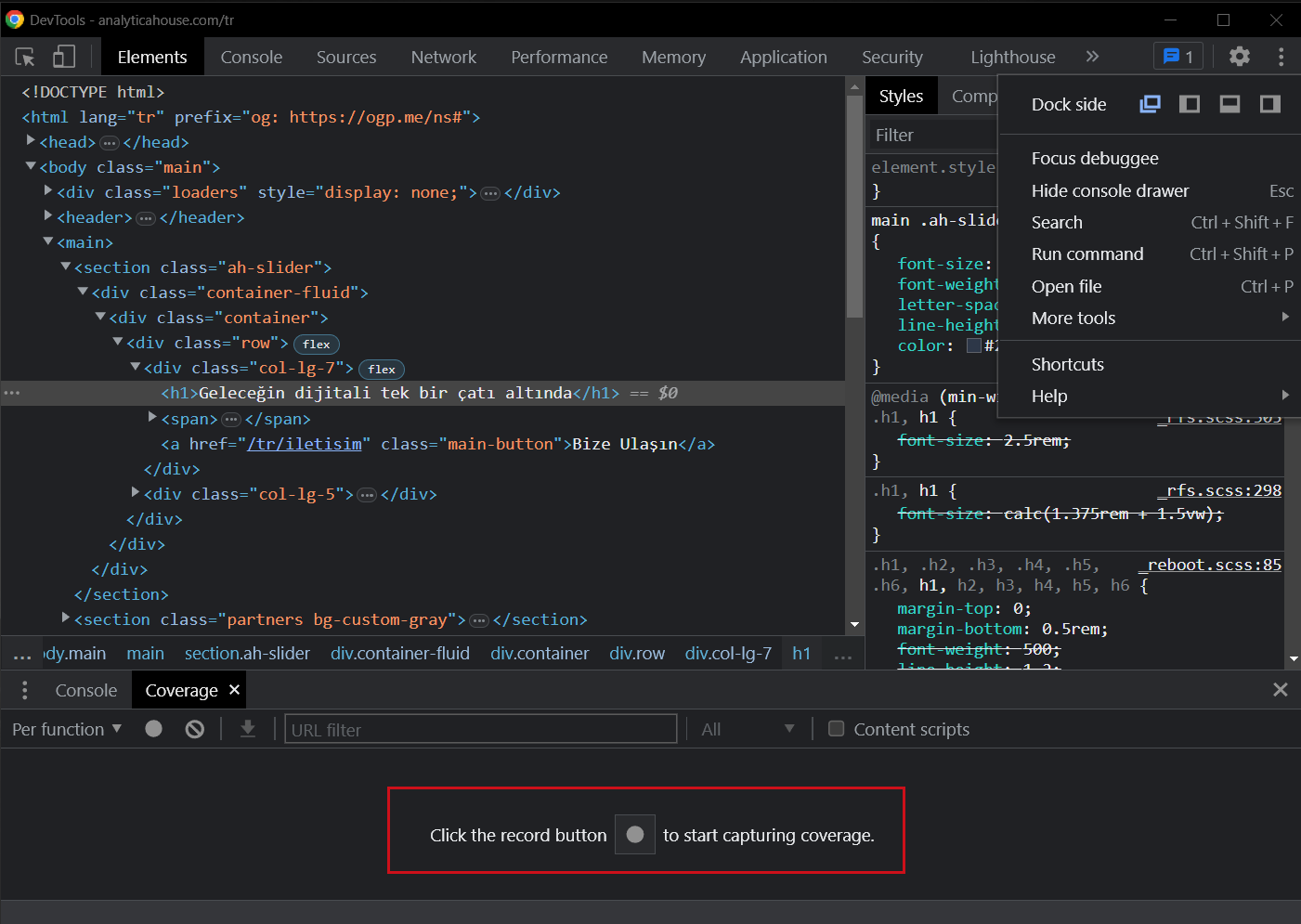Select the h1 Geleceğin dijitali row
This screenshot has height=924, width=1301.
423,393
